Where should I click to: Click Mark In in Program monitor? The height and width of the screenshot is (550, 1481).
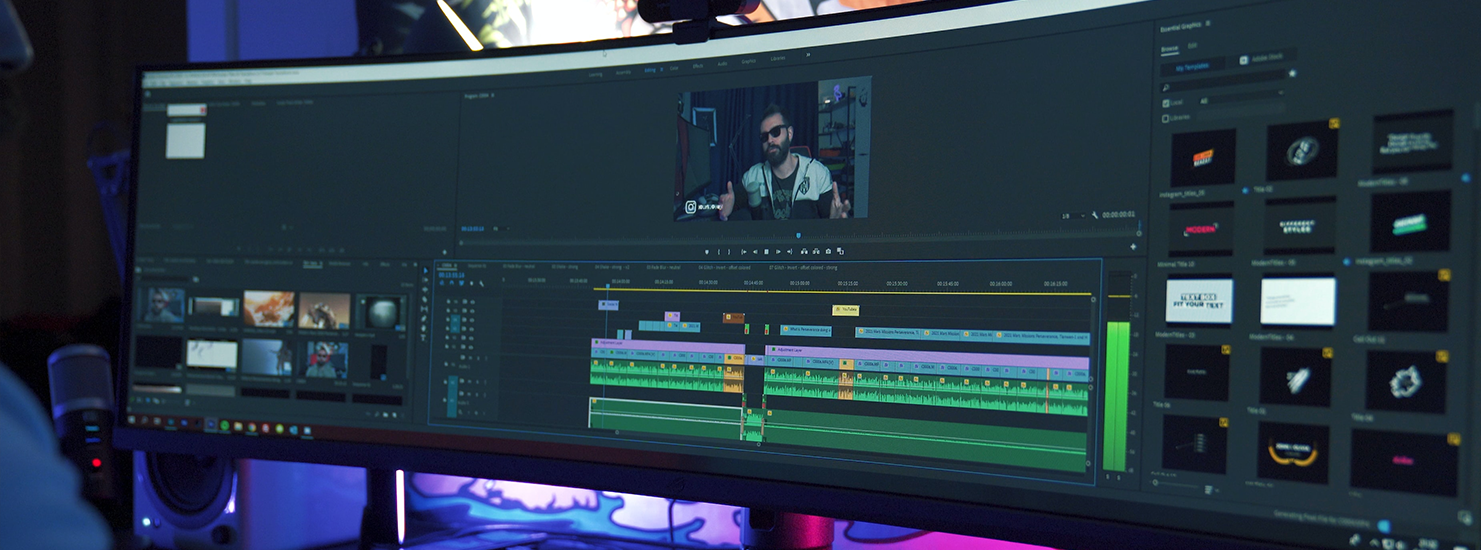[719, 252]
